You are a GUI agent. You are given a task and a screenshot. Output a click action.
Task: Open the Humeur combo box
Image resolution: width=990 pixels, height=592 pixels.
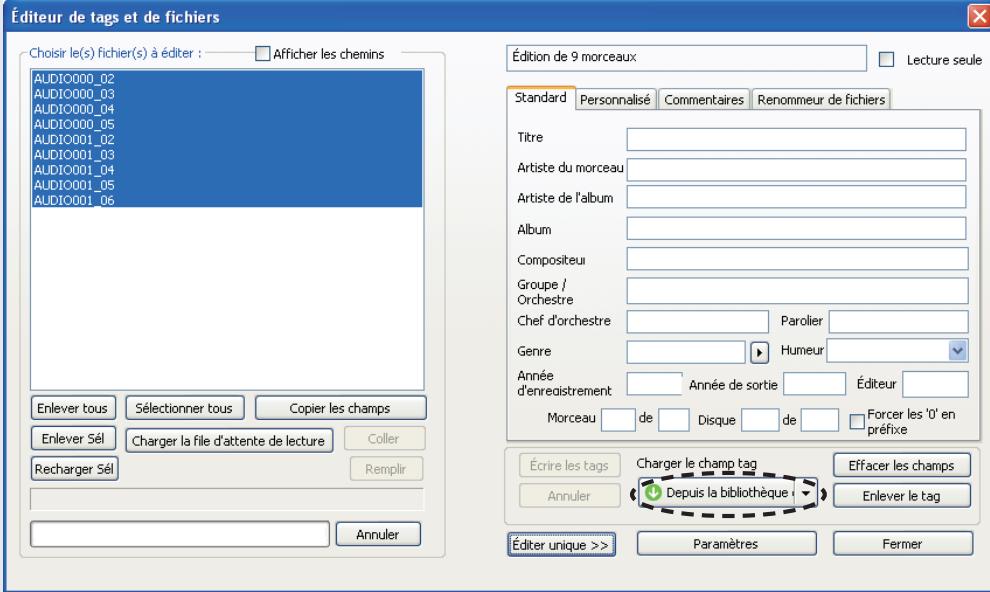(x=897, y=351)
